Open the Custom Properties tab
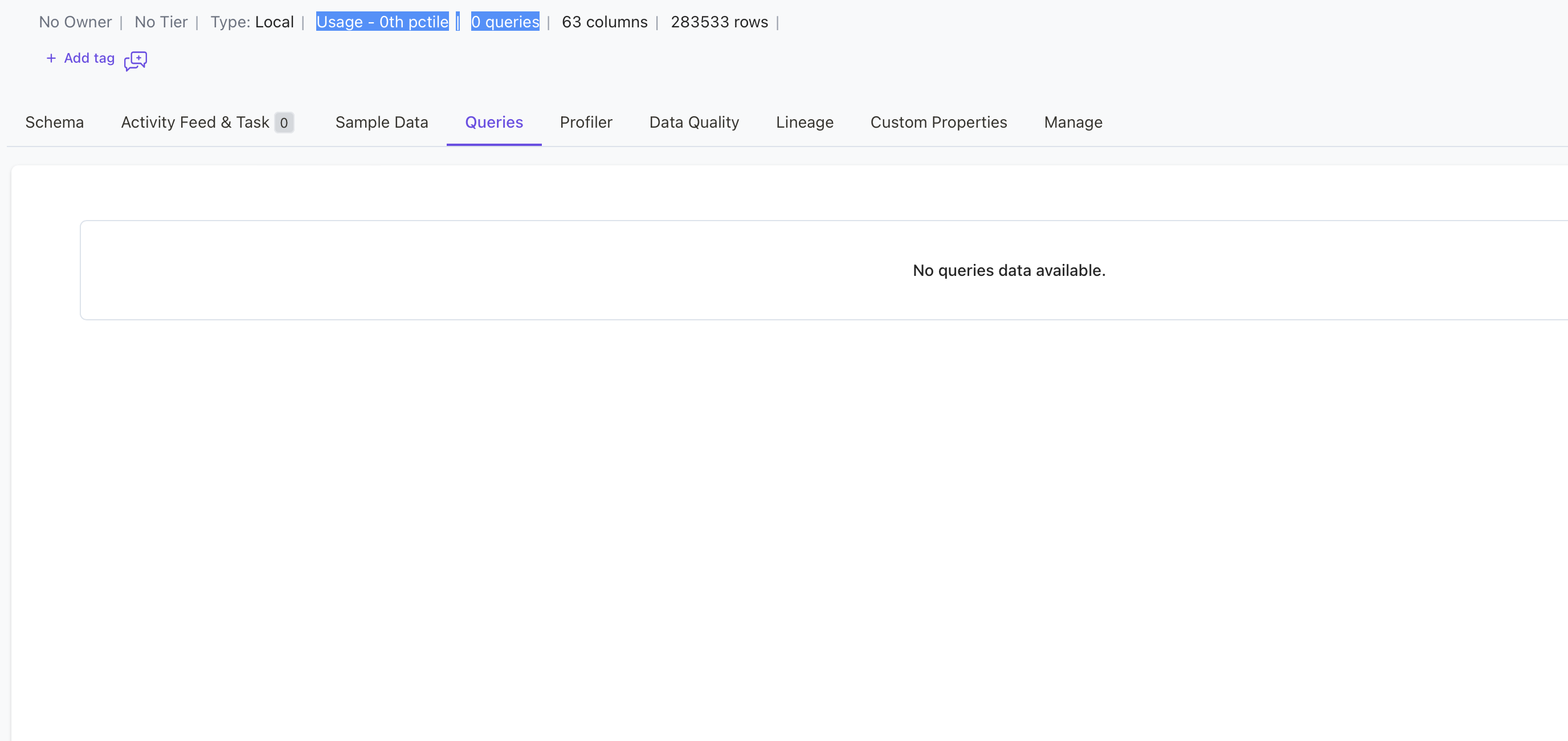 938,123
